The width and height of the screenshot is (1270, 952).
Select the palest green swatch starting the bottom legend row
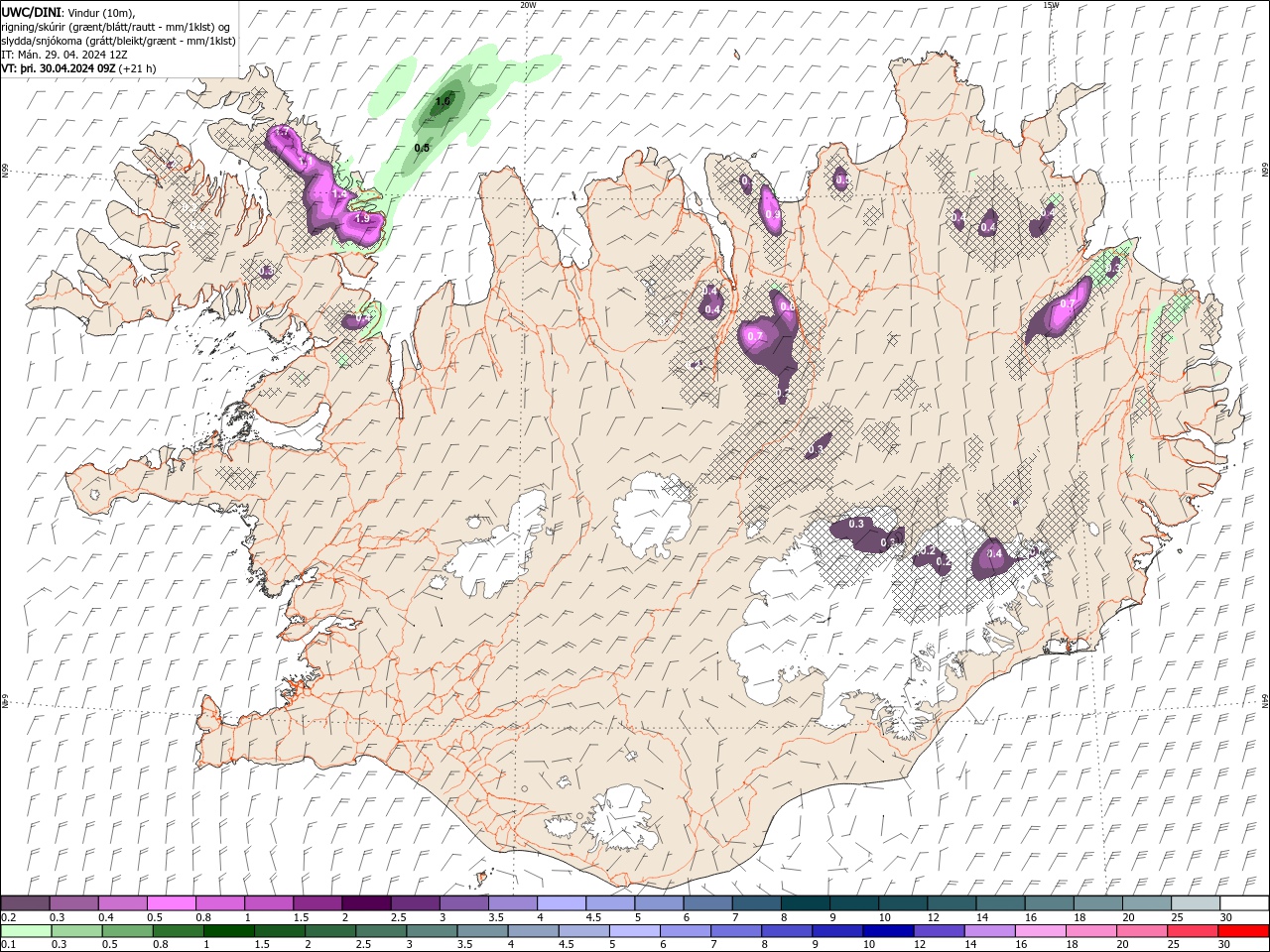coord(25,931)
